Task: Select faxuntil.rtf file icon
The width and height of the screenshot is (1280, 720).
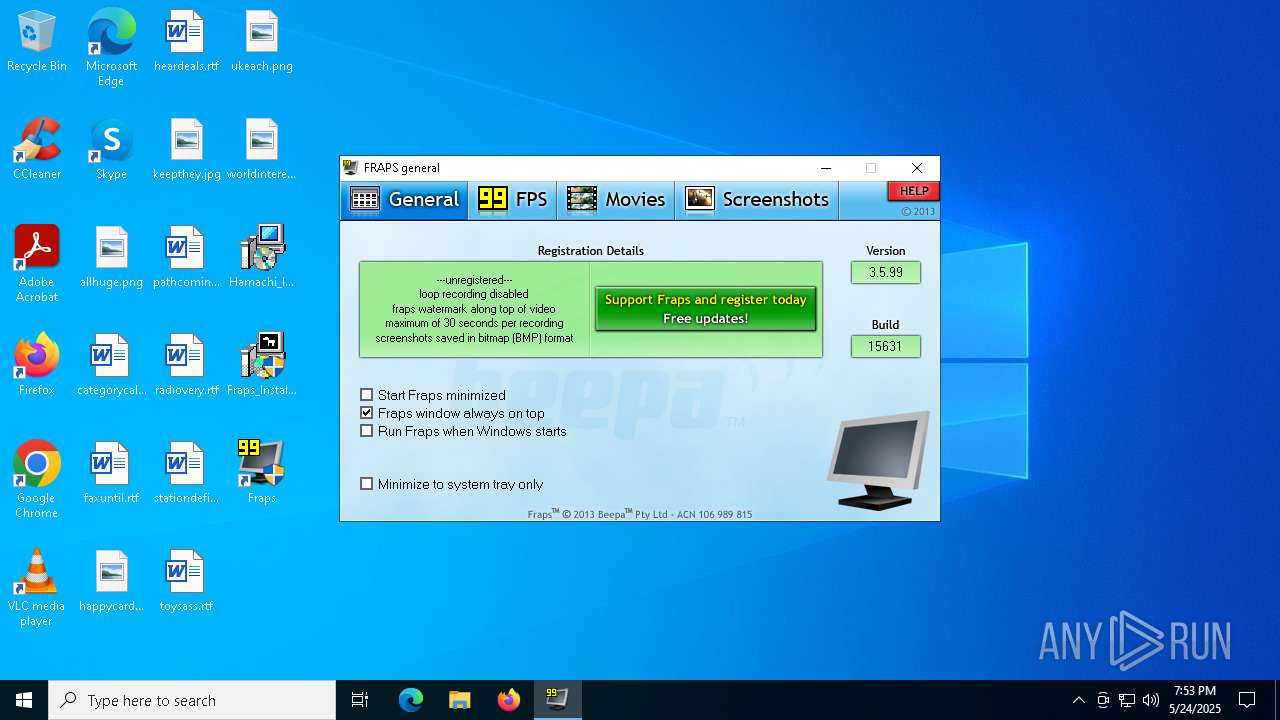Action: click(111, 474)
